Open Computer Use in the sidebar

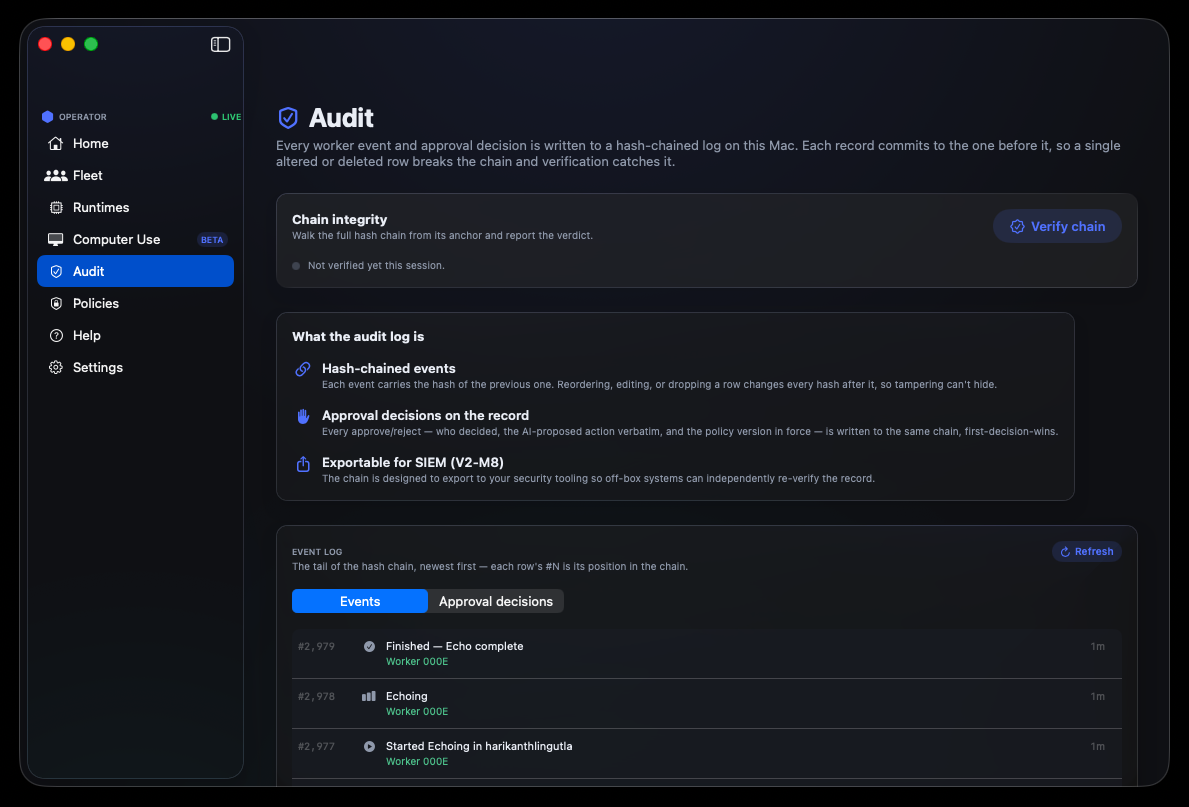pyautogui.click(x=135, y=240)
